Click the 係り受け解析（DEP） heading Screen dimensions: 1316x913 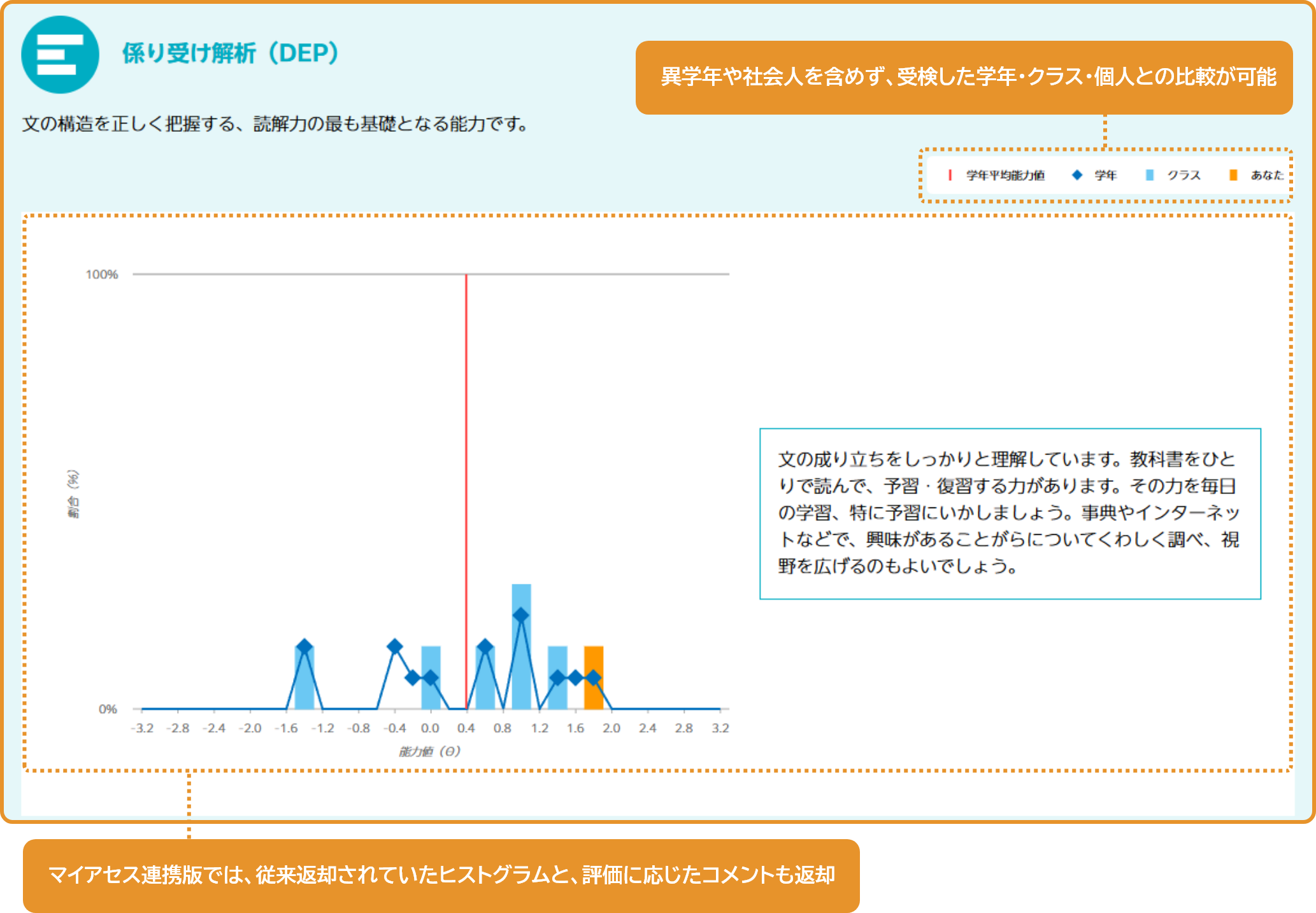[230, 53]
